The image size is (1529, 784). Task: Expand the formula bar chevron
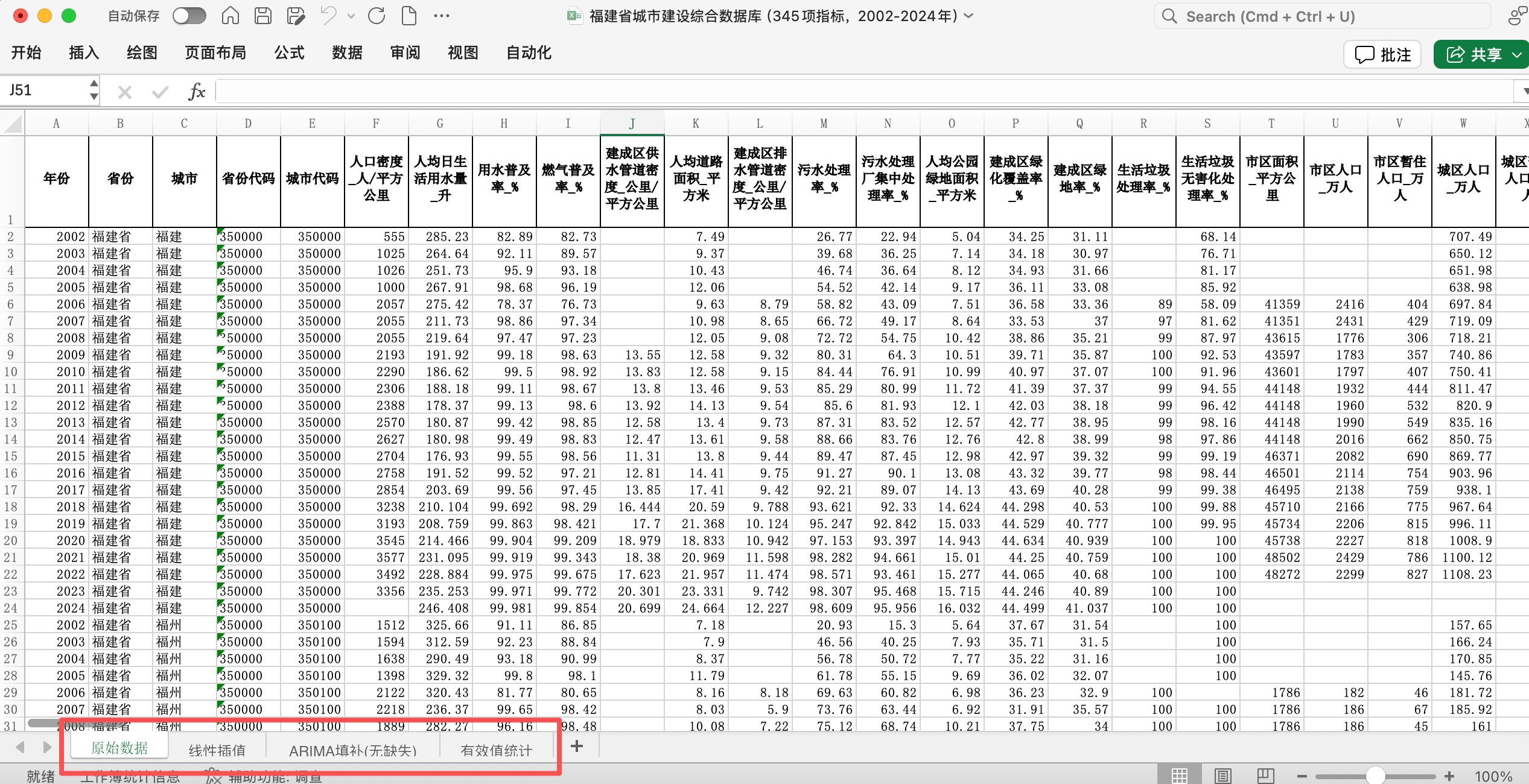(x=1522, y=92)
